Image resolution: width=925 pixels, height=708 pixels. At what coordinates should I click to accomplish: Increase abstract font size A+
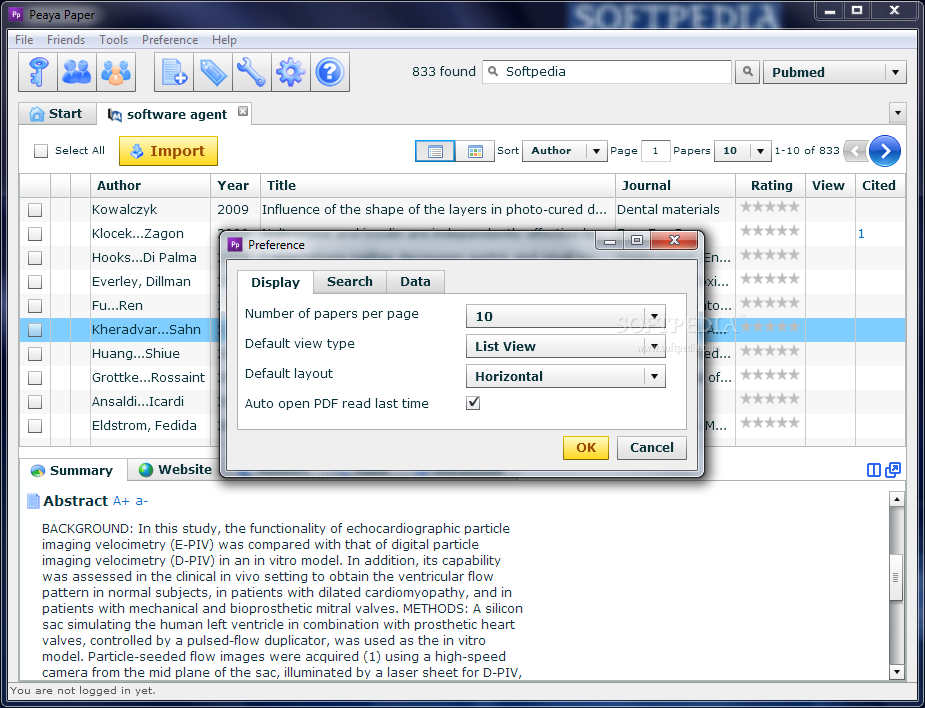pyautogui.click(x=121, y=501)
